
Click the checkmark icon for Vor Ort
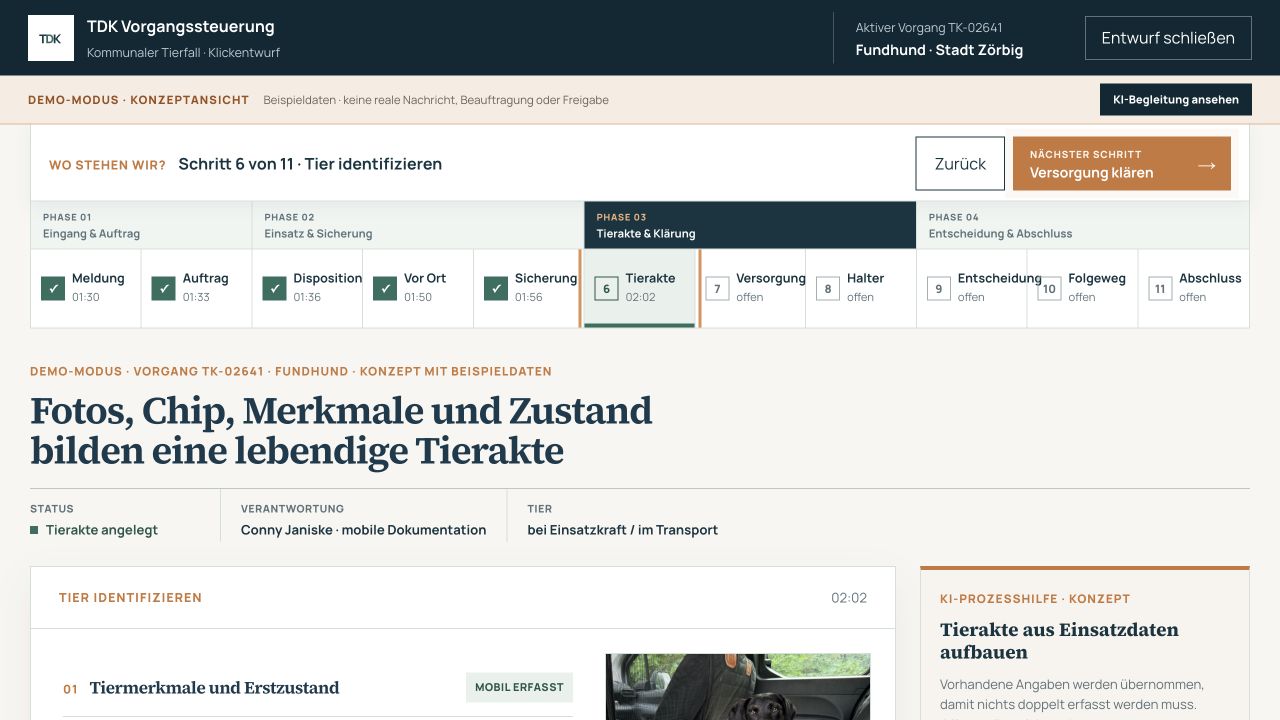385,288
